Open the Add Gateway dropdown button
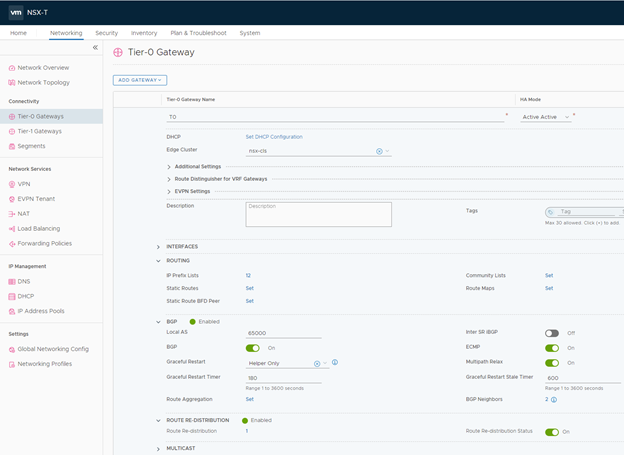Screen dimensions: 624x455 140,80
